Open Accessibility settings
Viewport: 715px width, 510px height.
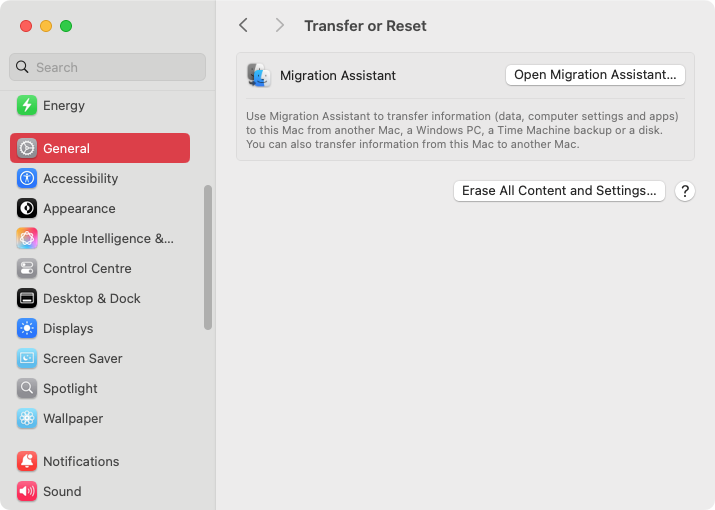100,178
